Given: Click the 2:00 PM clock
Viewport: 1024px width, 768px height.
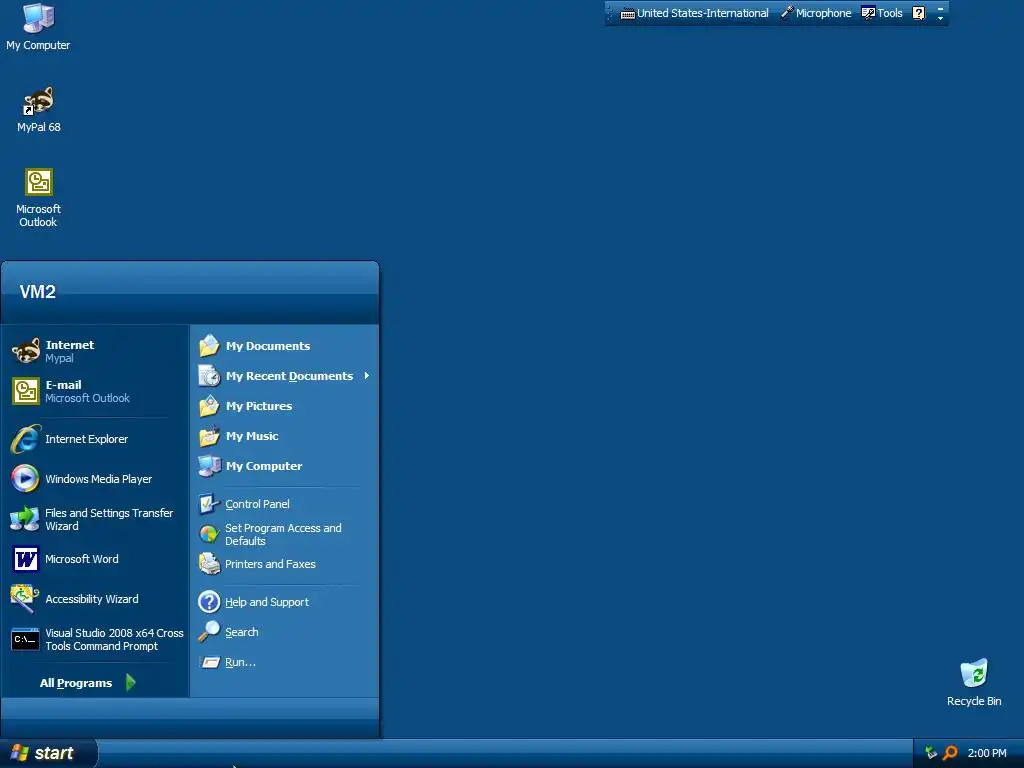Looking at the screenshot, I should coord(987,753).
